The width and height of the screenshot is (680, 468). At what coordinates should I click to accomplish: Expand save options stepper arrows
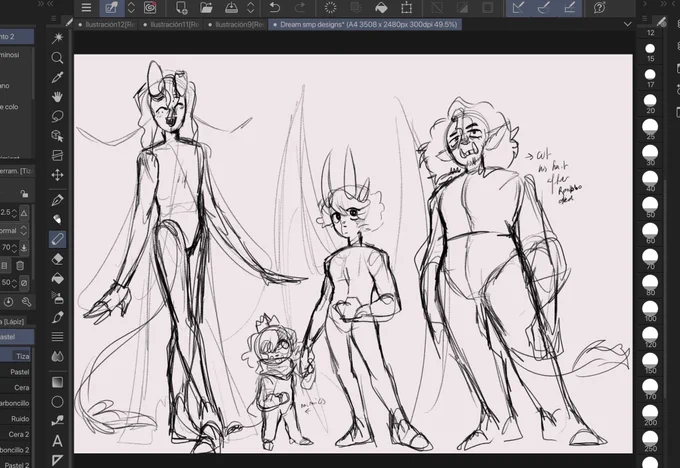tap(251, 7)
